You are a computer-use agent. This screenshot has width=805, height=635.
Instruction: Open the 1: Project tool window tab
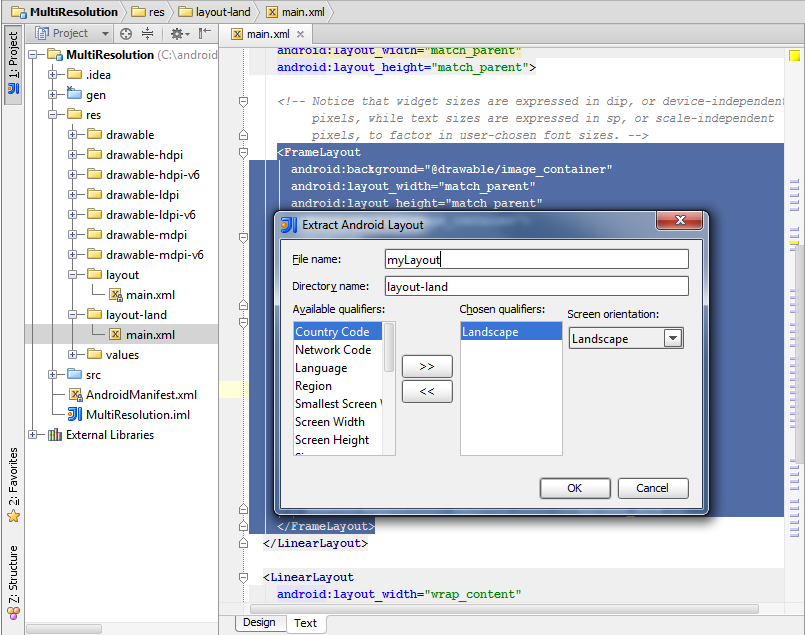tap(13, 64)
